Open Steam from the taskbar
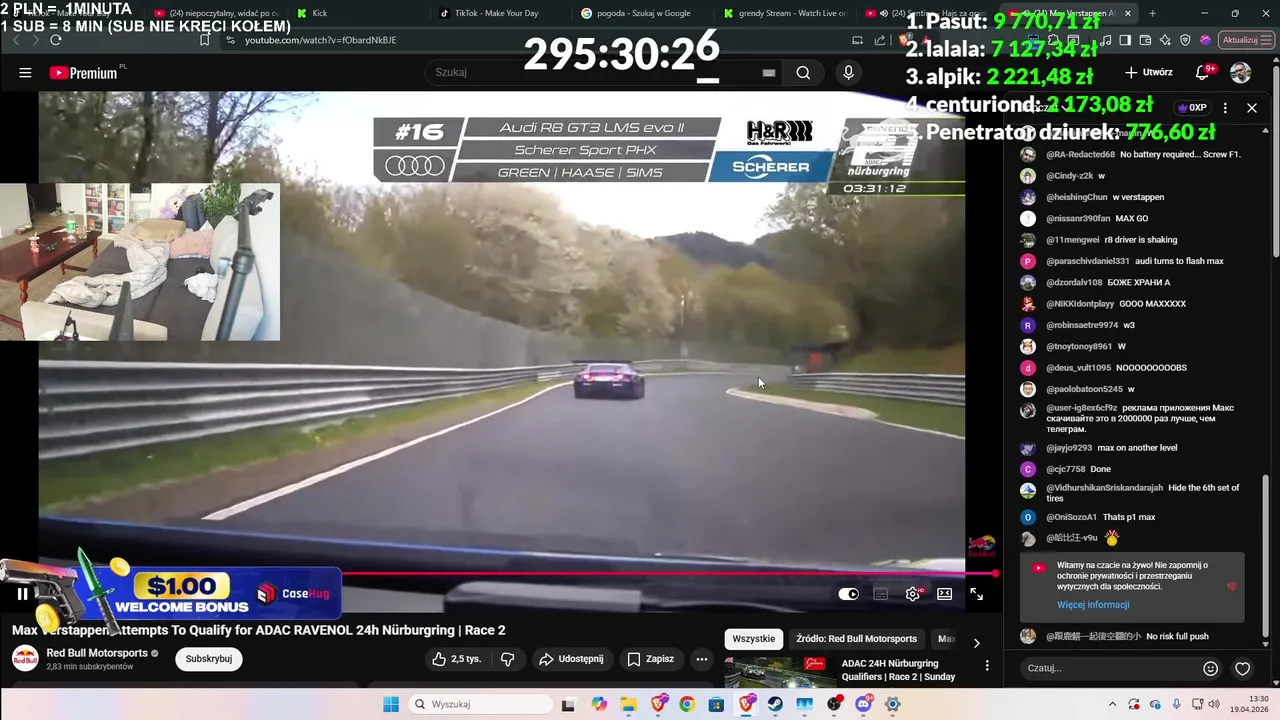Viewport: 1280px width, 720px height. point(776,704)
